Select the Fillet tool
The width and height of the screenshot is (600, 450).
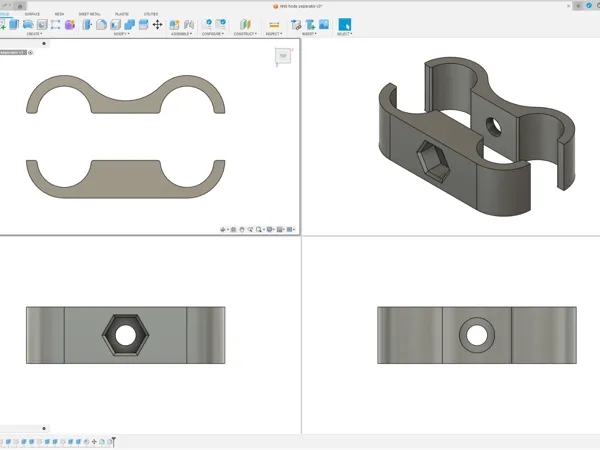101,24
